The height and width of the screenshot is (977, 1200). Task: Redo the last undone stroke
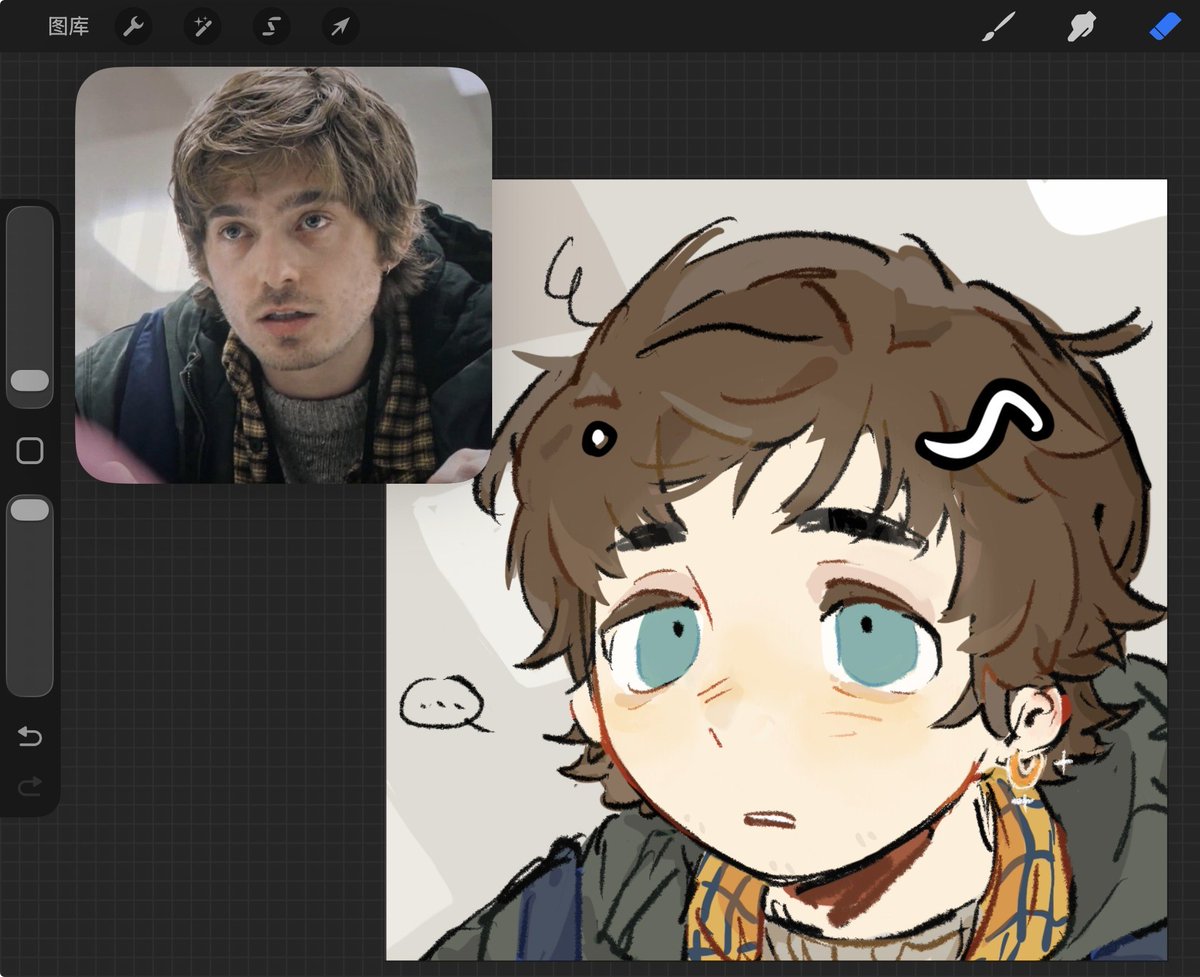(x=30, y=787)
